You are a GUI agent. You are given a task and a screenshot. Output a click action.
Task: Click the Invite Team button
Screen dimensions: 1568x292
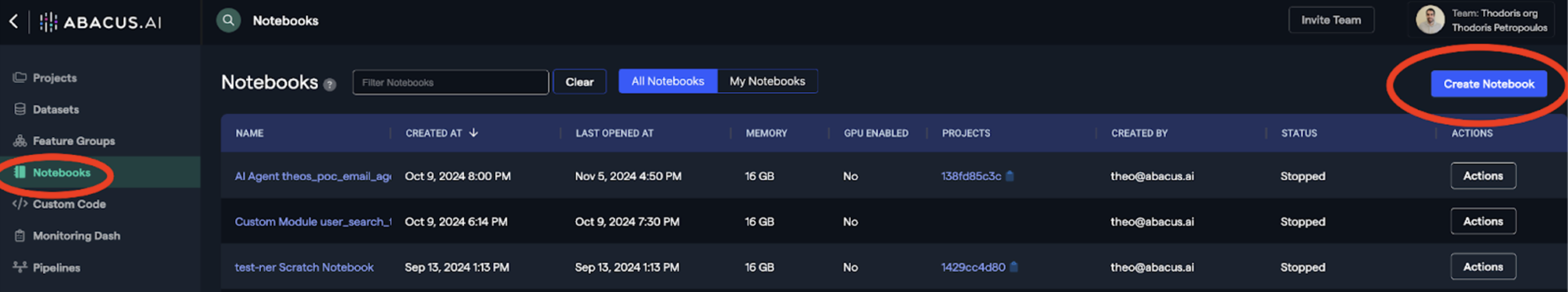tap(1331, 20)
